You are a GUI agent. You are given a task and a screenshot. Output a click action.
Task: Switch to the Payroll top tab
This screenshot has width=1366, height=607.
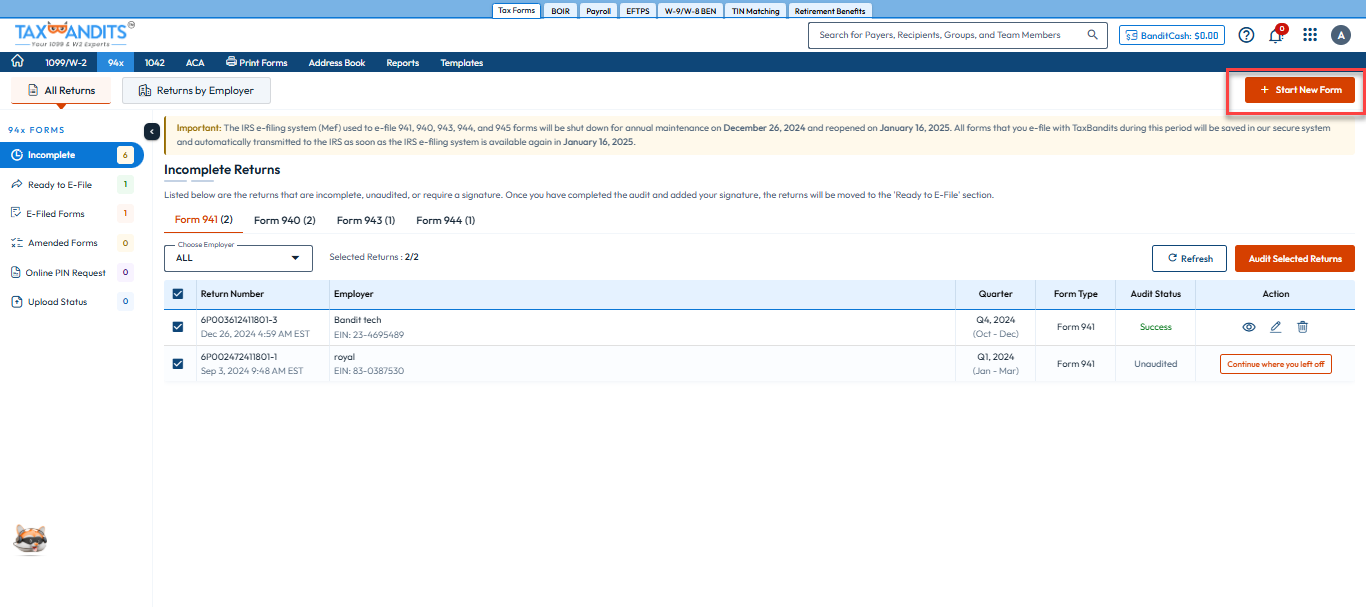click(x=598, y=11)
